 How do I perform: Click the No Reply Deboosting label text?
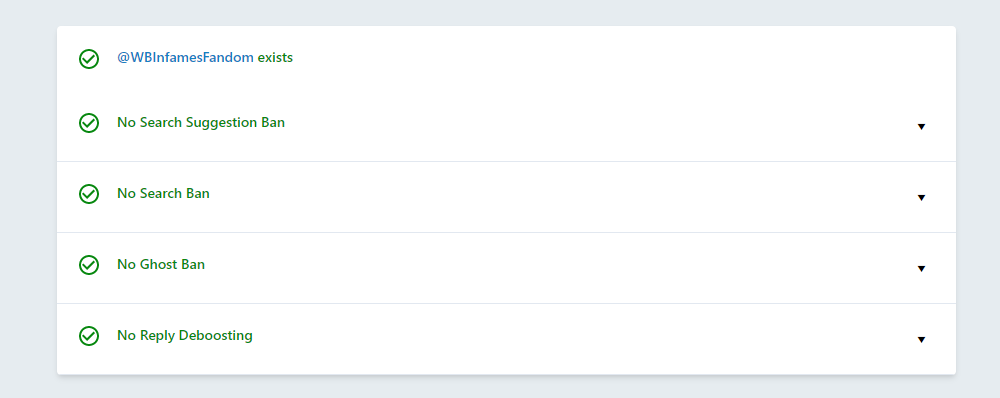pos(185,335)
